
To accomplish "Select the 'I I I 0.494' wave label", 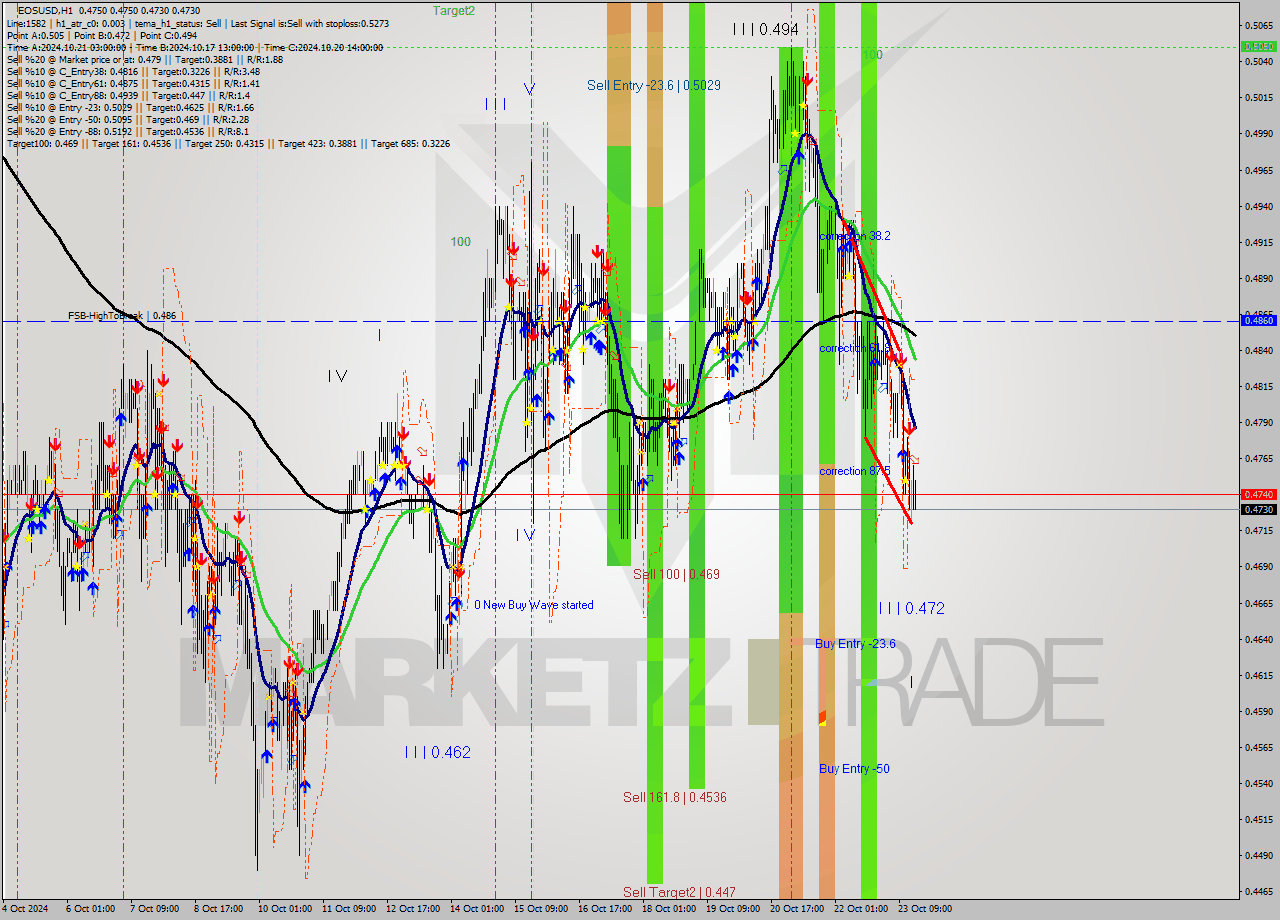I will (x=765, y=30).
